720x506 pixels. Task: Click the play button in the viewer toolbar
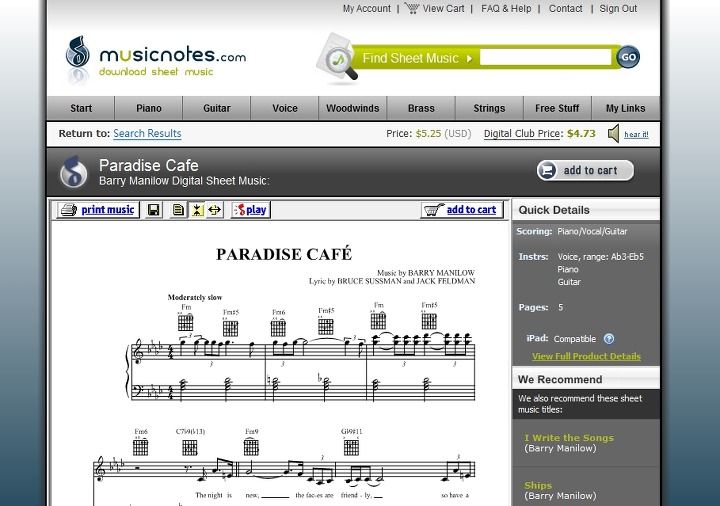pos(251,210)
